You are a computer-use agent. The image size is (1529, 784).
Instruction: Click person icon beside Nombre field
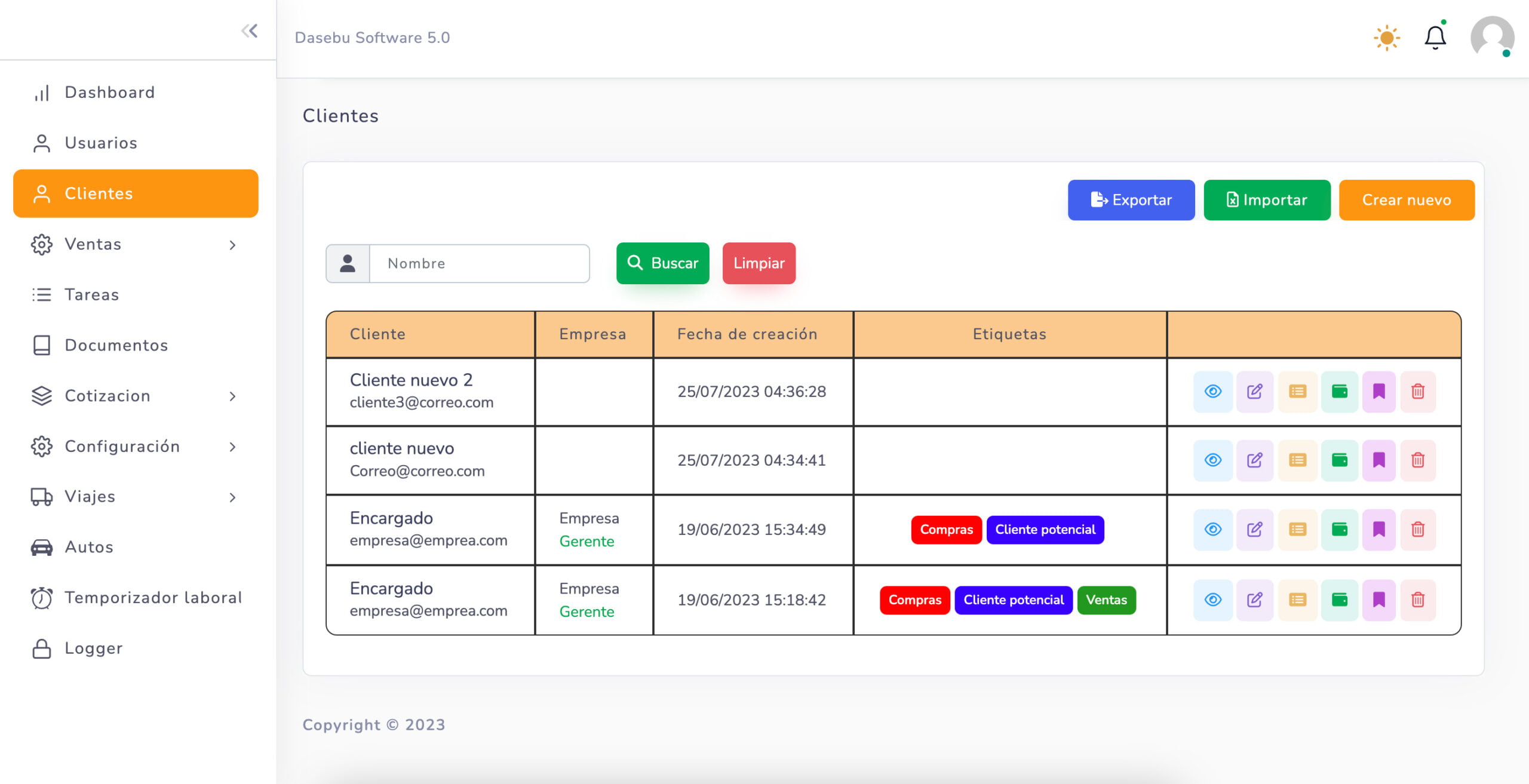tap(348, 263)
